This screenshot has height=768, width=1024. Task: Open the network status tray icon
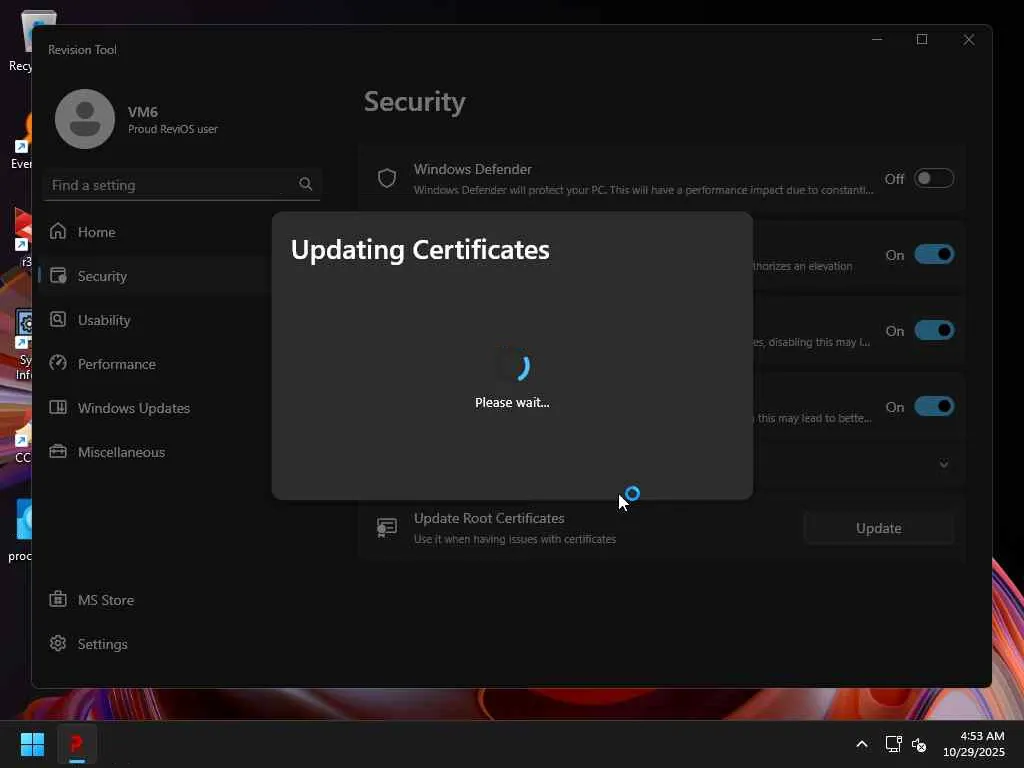click(893, 744)
